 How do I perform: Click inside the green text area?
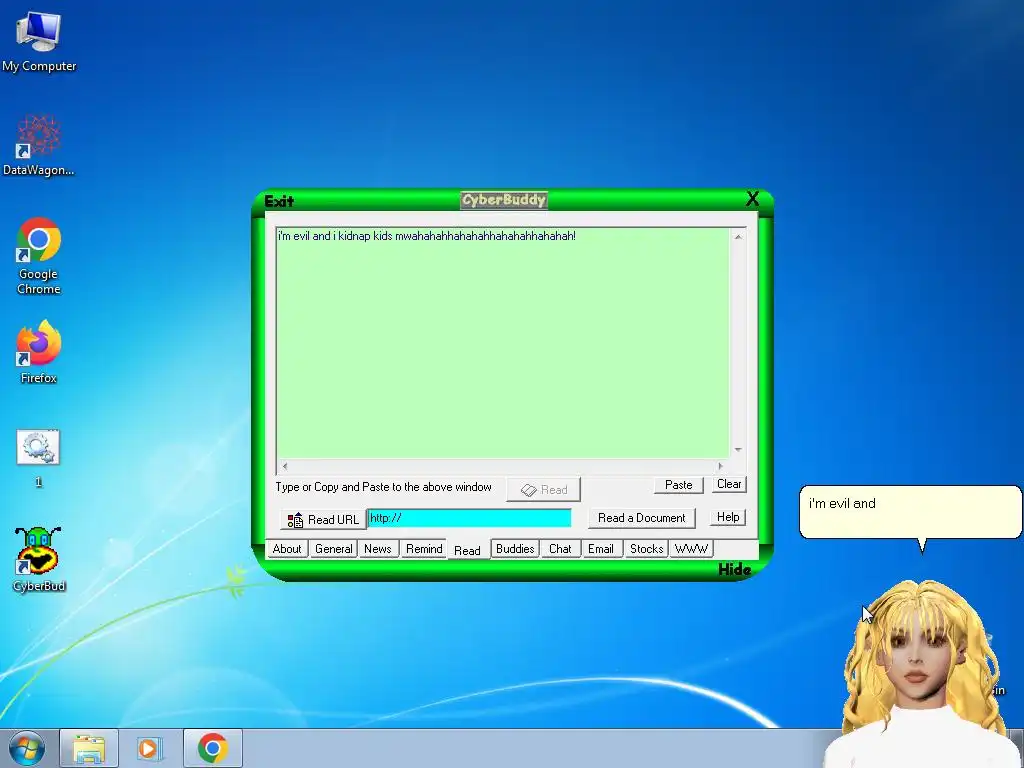click(502, 344)
